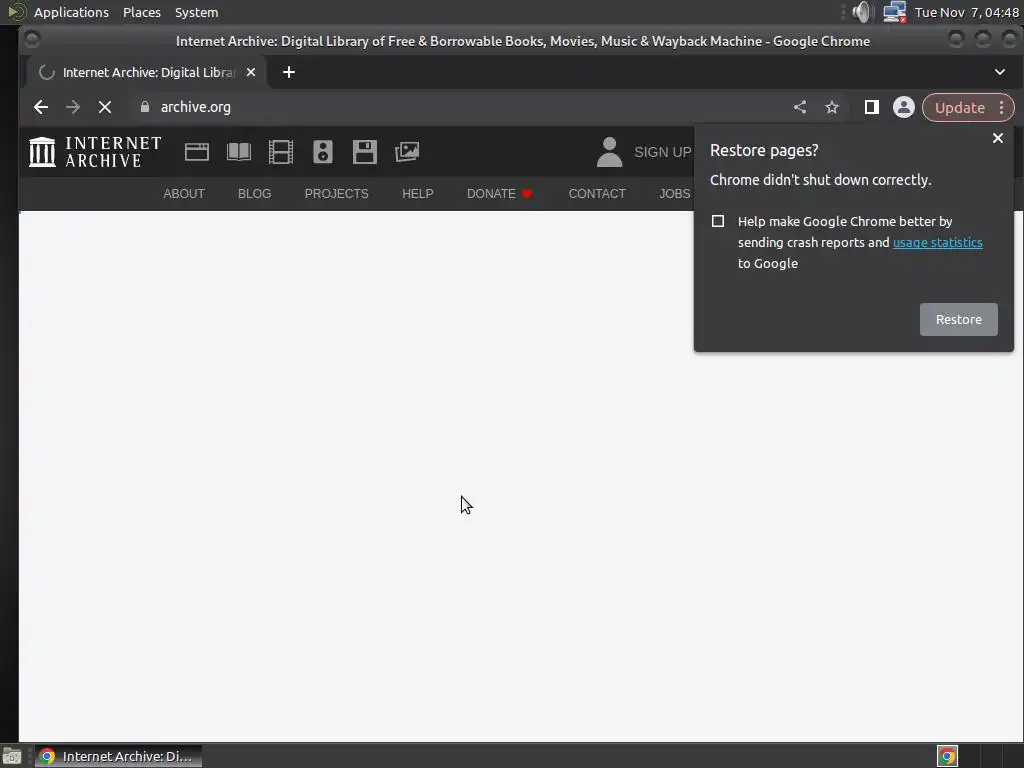Share this page via share icon
This screenshot has height=768, width=1024.
coord(800,107)
